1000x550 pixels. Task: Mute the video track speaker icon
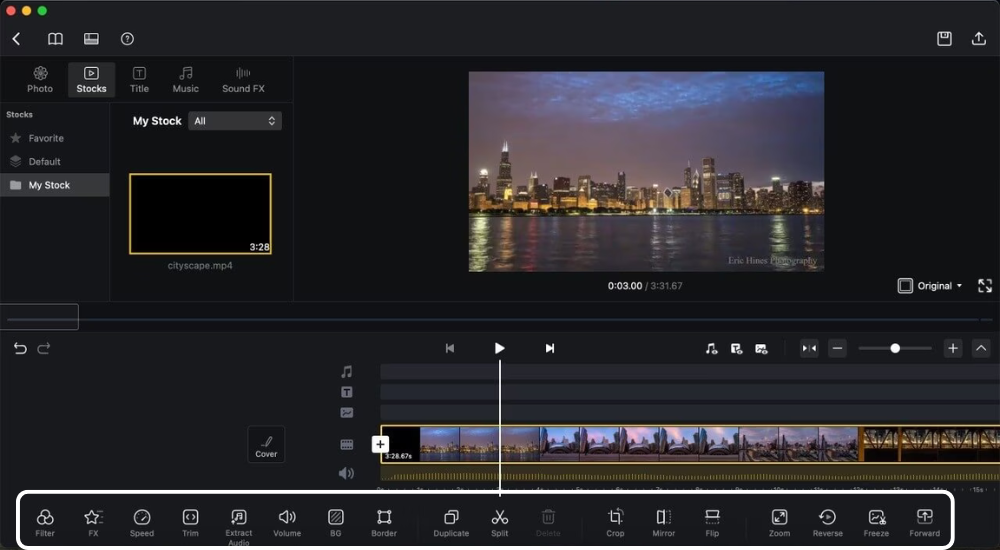pos(346,473)
